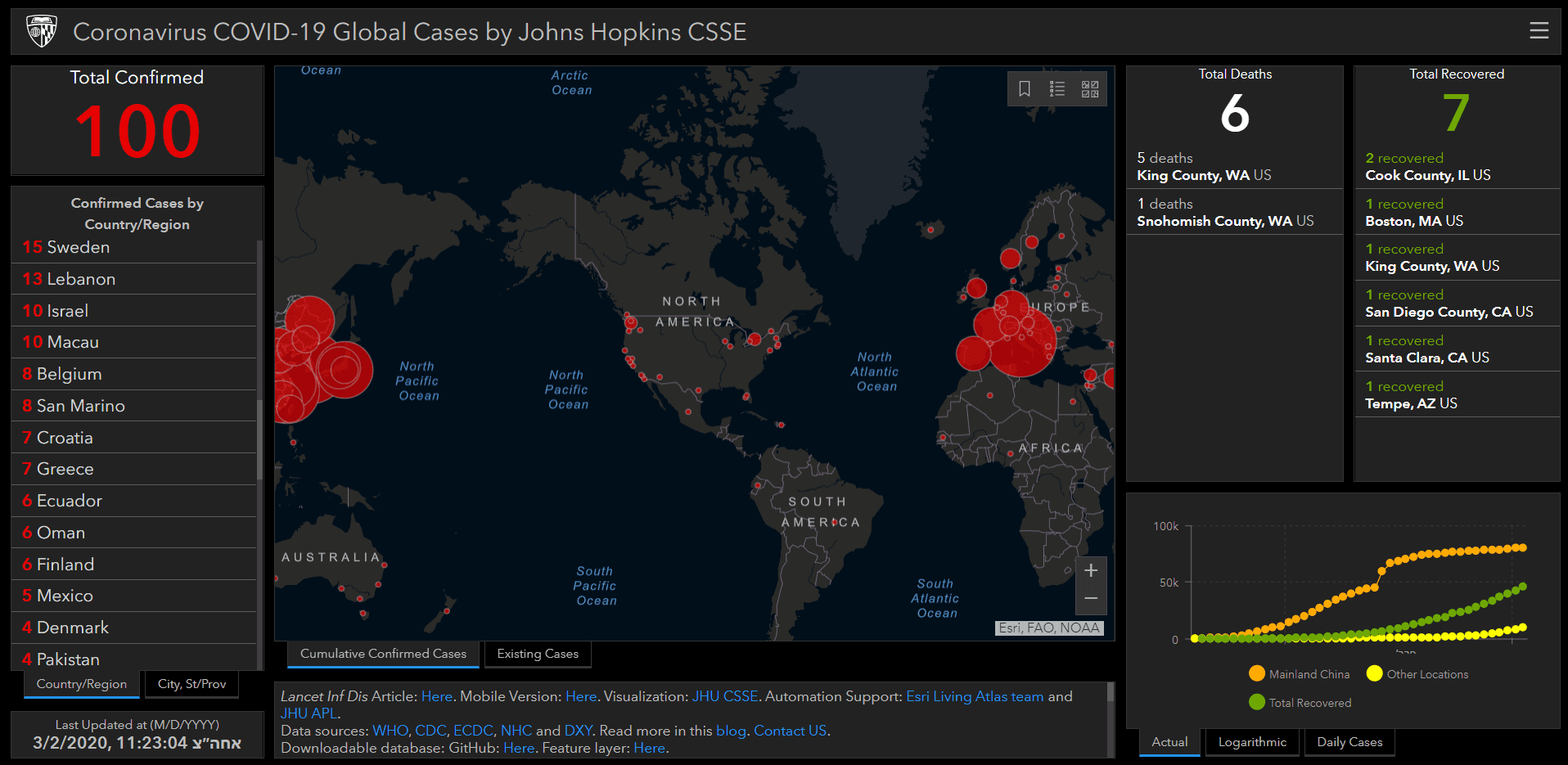Select Lebanon in the country list
The width and height of the screenshot is (1568, 765).
pyautogui.click(x=134, y=279)
